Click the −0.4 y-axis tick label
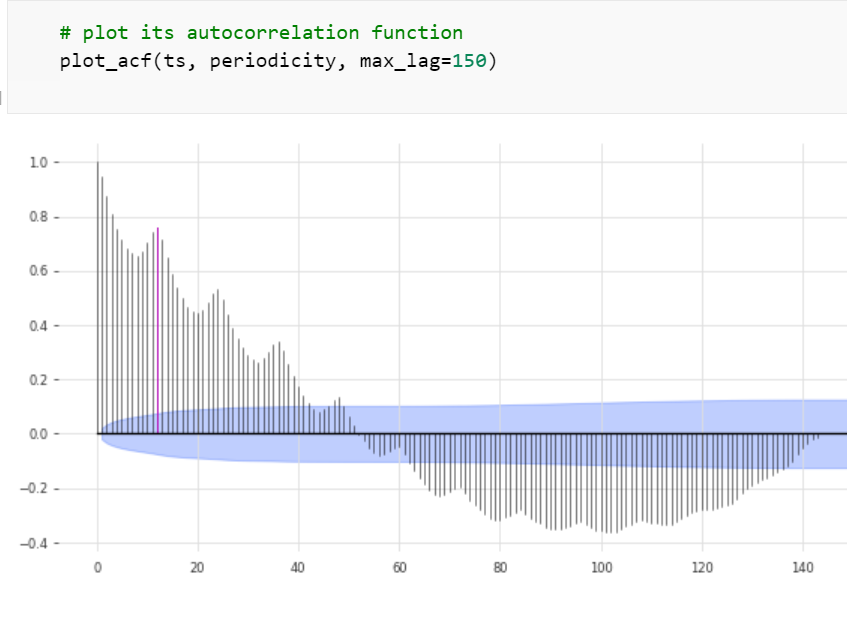Viewport: 847px width, 627px height. [x=34, y=543]
